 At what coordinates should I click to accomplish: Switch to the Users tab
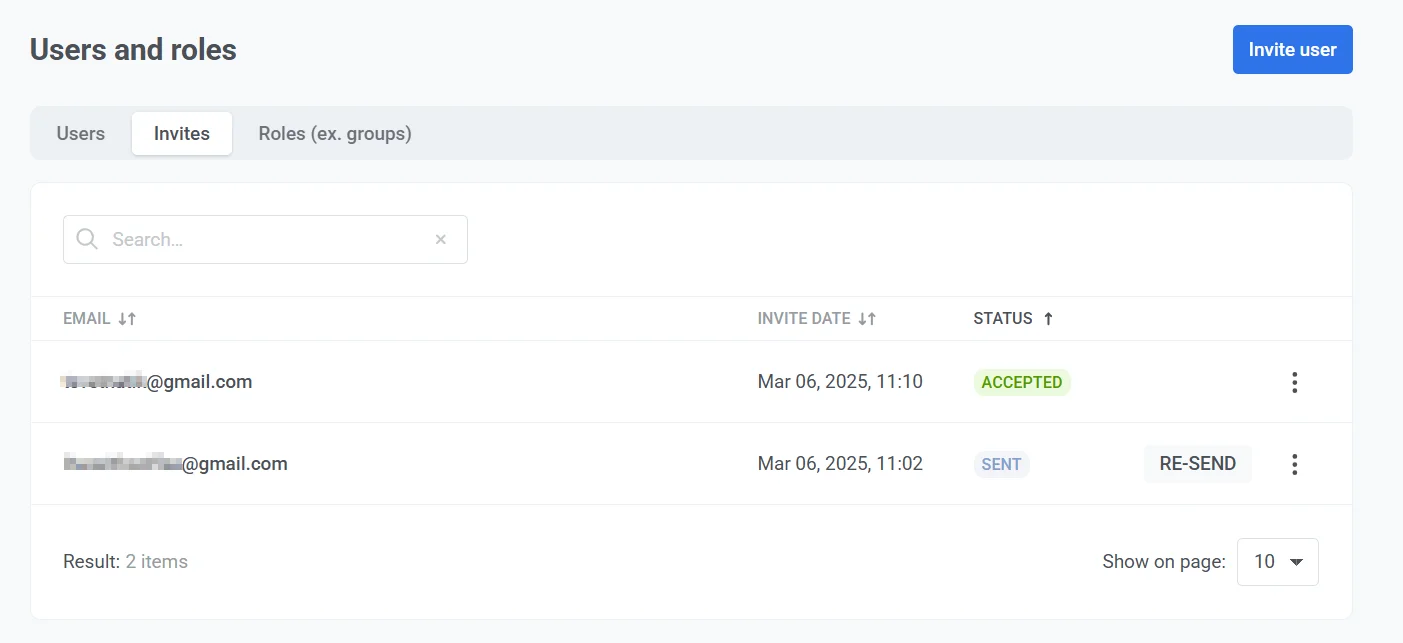pos(81,134)
